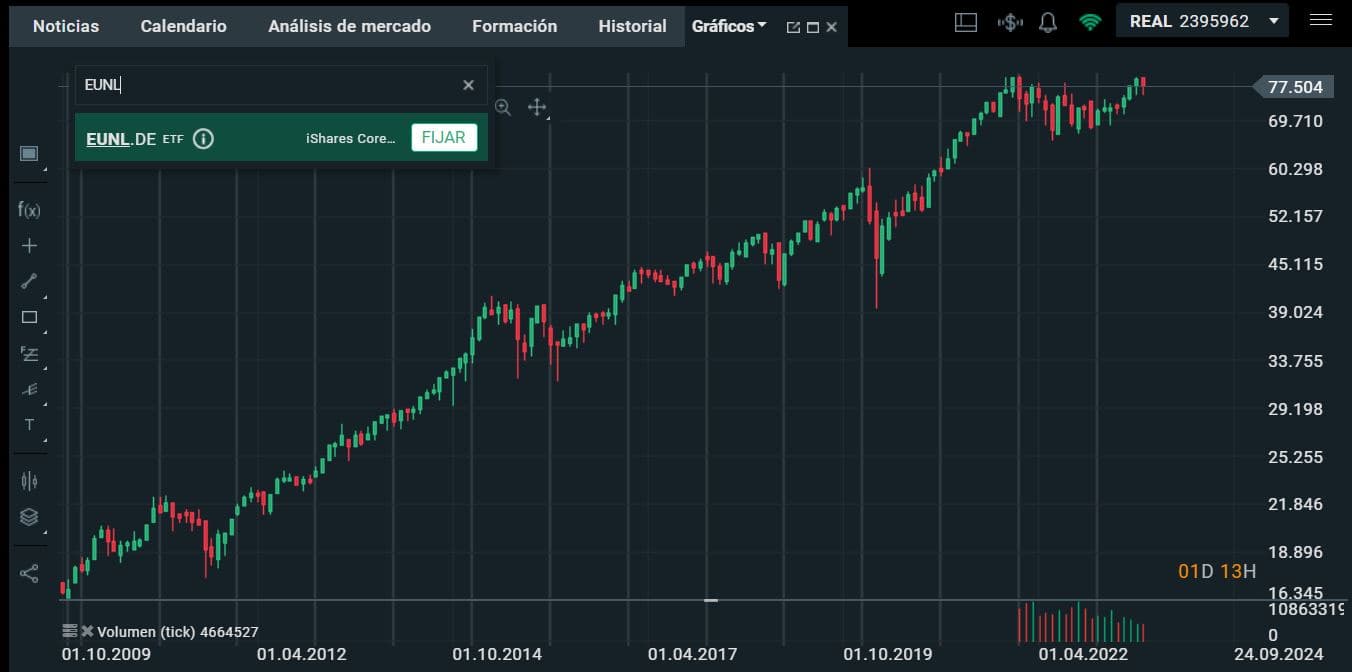Remove the Volumen (tick) indicator

tap(87, 631)
